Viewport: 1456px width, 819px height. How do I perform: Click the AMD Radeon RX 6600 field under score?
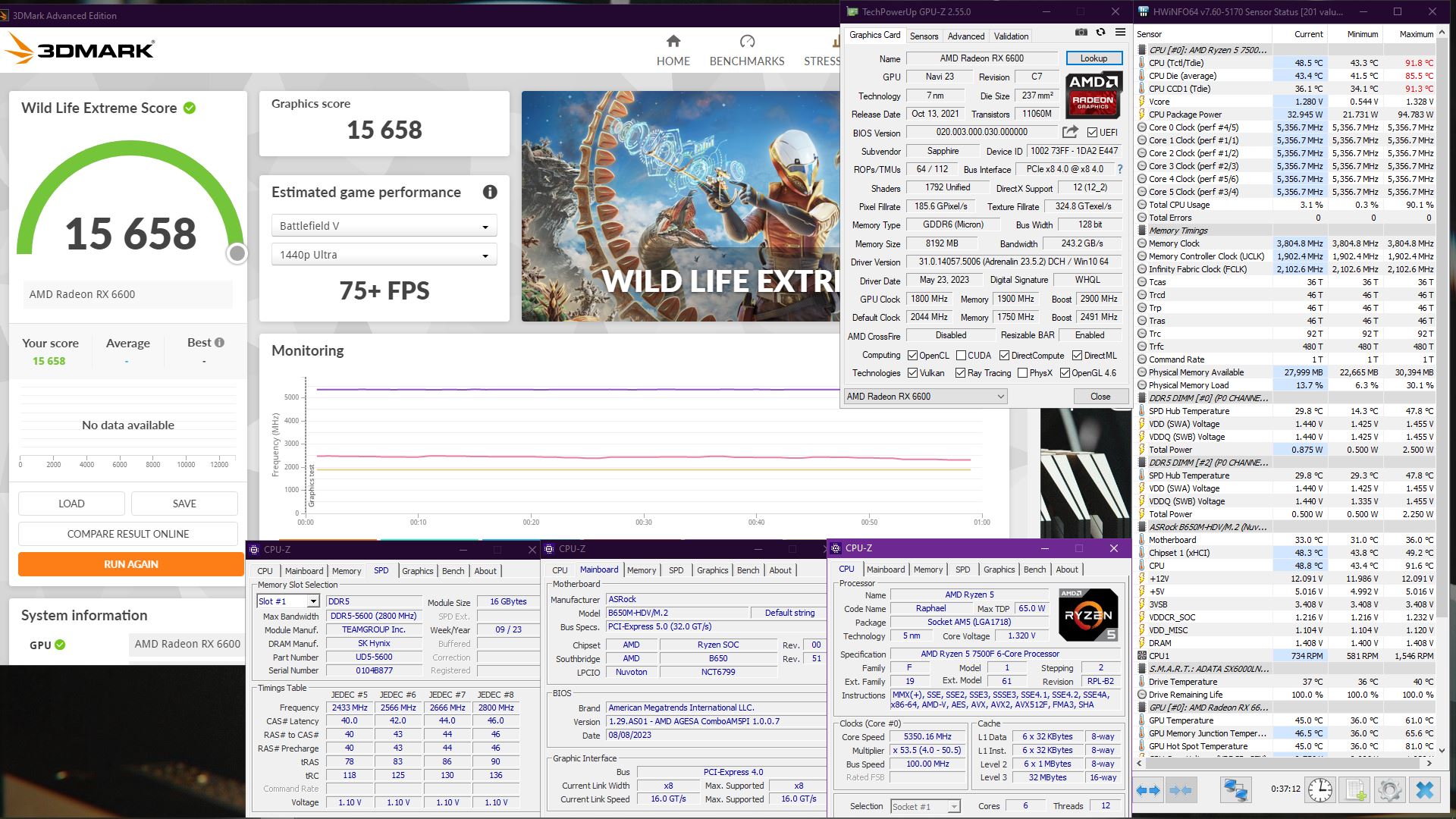[x=127, y=294]
